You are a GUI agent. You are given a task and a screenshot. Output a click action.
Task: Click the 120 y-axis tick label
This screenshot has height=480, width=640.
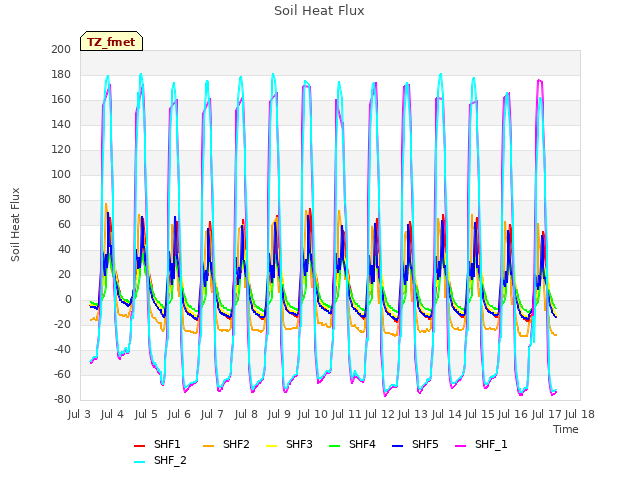61,149
